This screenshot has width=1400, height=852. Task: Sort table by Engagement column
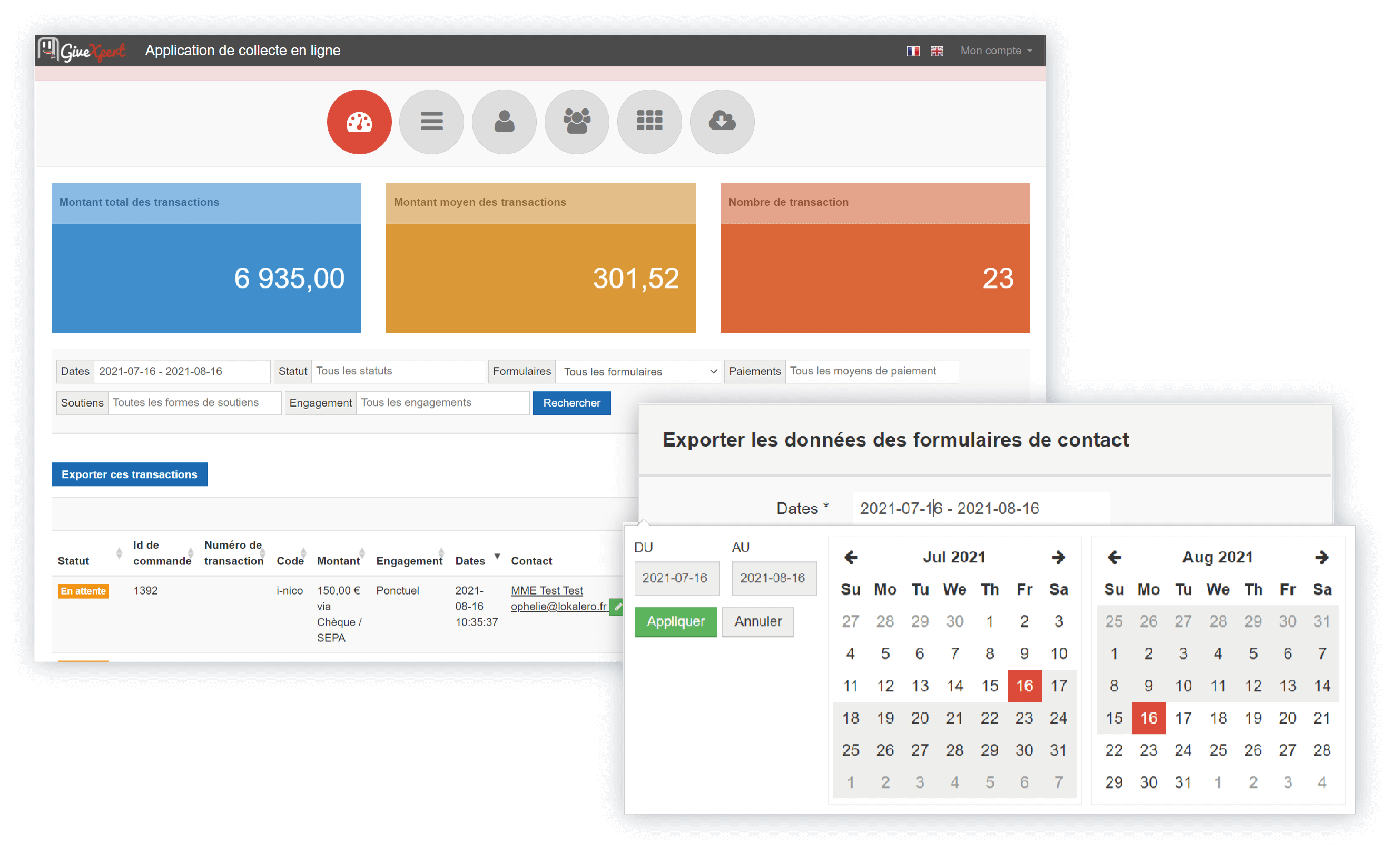tap(441, 553)
